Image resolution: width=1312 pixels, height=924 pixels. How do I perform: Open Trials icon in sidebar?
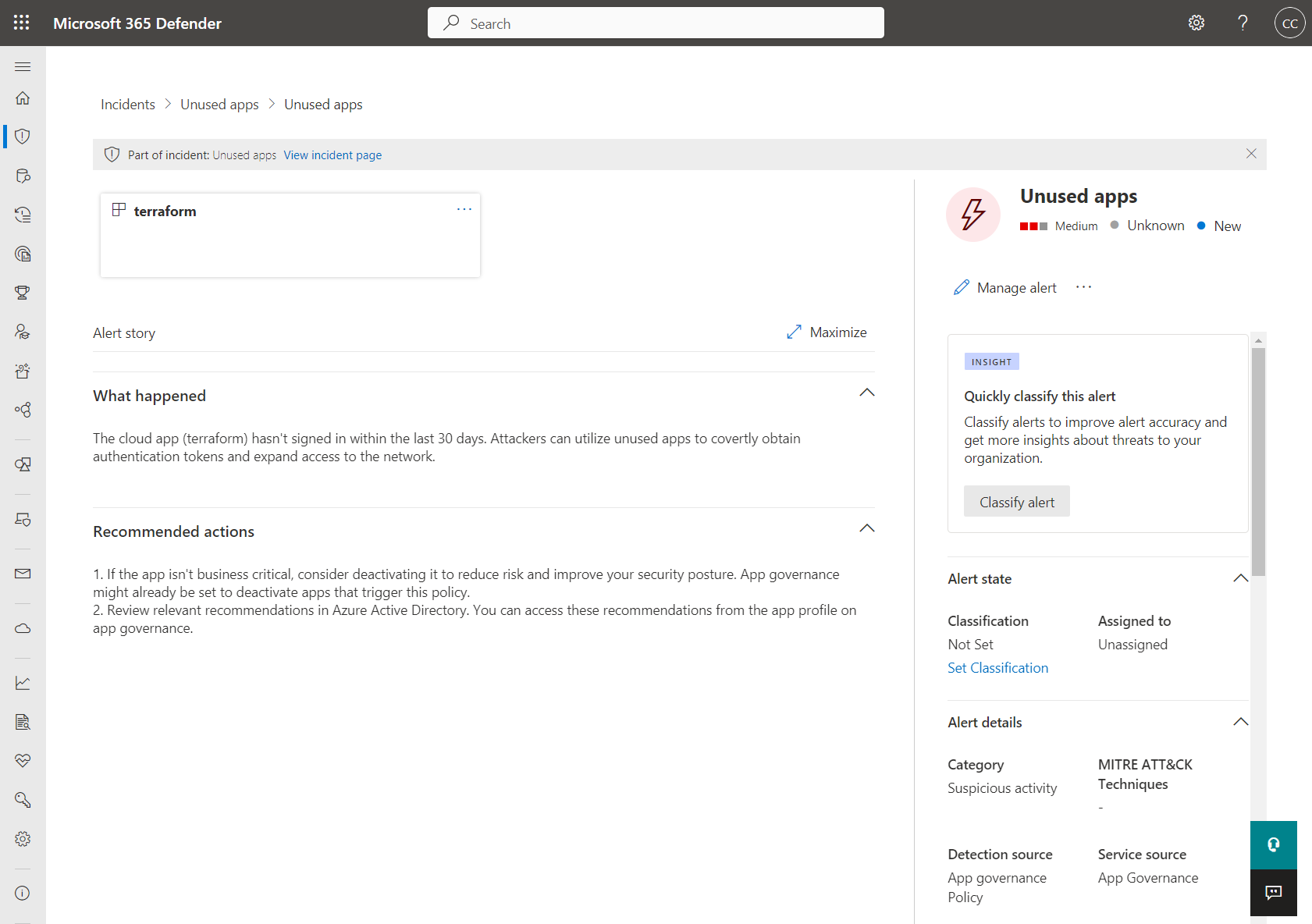tap(23, 371)
